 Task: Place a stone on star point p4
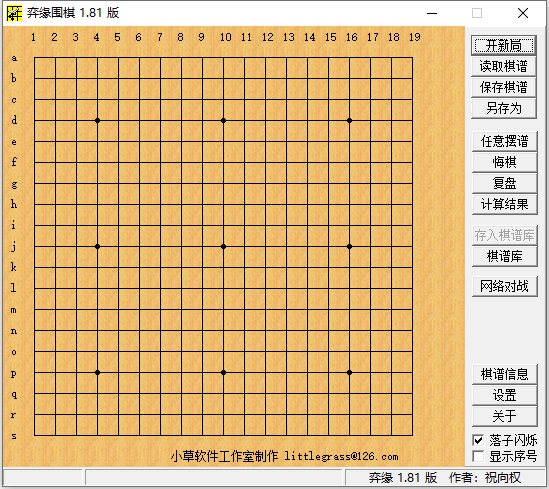click(x=97, y=372)
